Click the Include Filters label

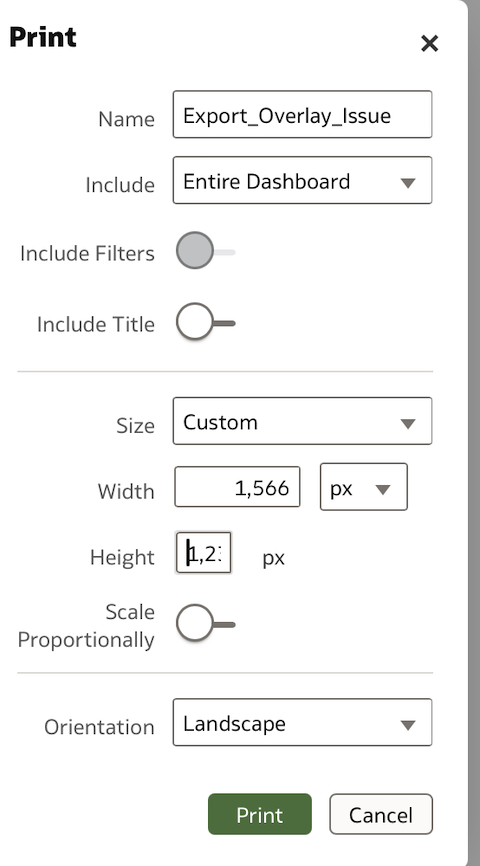87,254
